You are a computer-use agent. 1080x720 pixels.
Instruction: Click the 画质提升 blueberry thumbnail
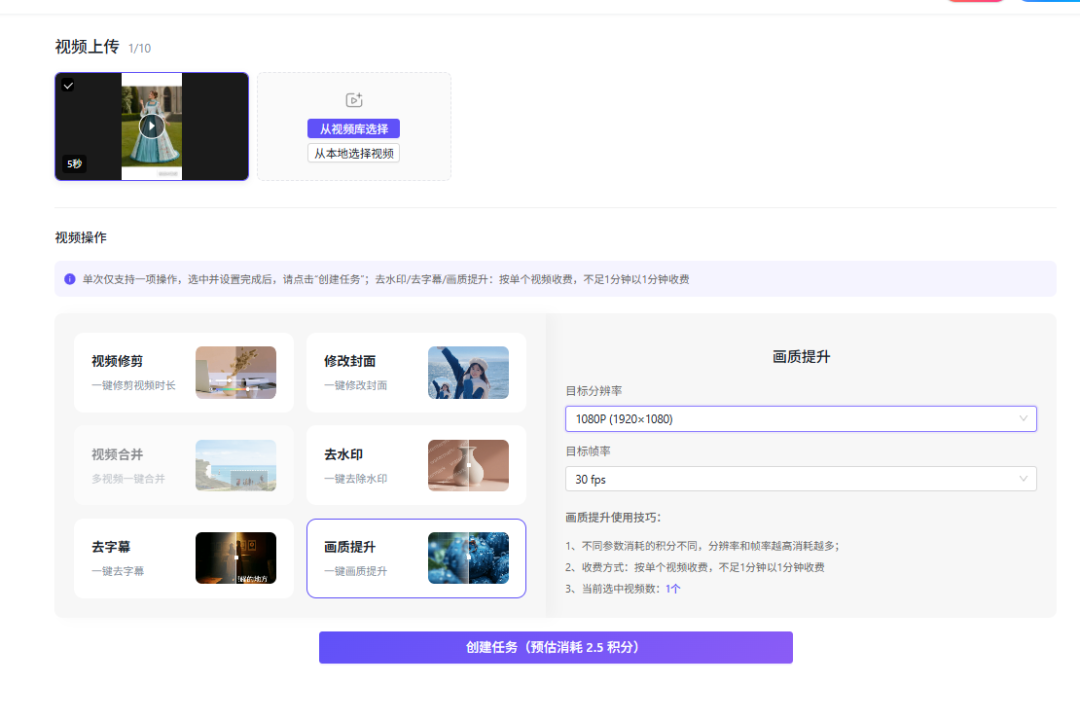468,558
